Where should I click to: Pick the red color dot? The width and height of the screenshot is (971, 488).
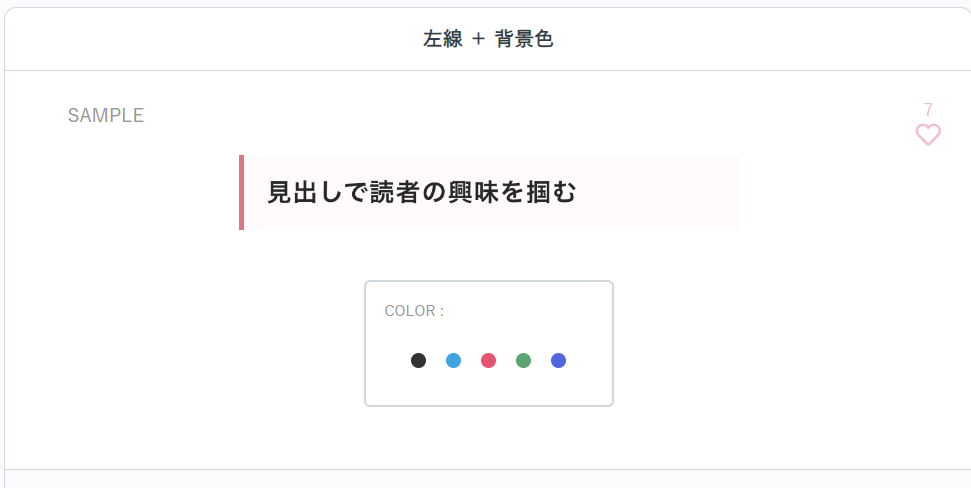click(x=488, y=361)
